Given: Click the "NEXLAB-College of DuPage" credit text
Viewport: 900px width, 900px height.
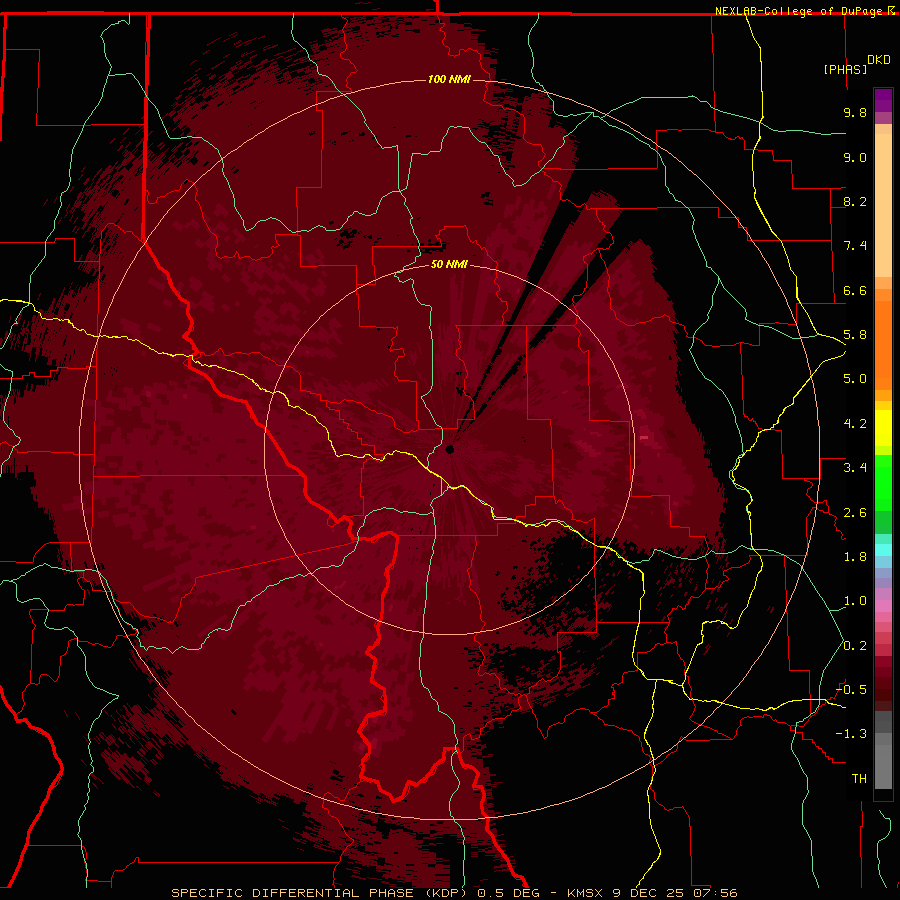Looking at the screenshot, I should click(798, 11).
